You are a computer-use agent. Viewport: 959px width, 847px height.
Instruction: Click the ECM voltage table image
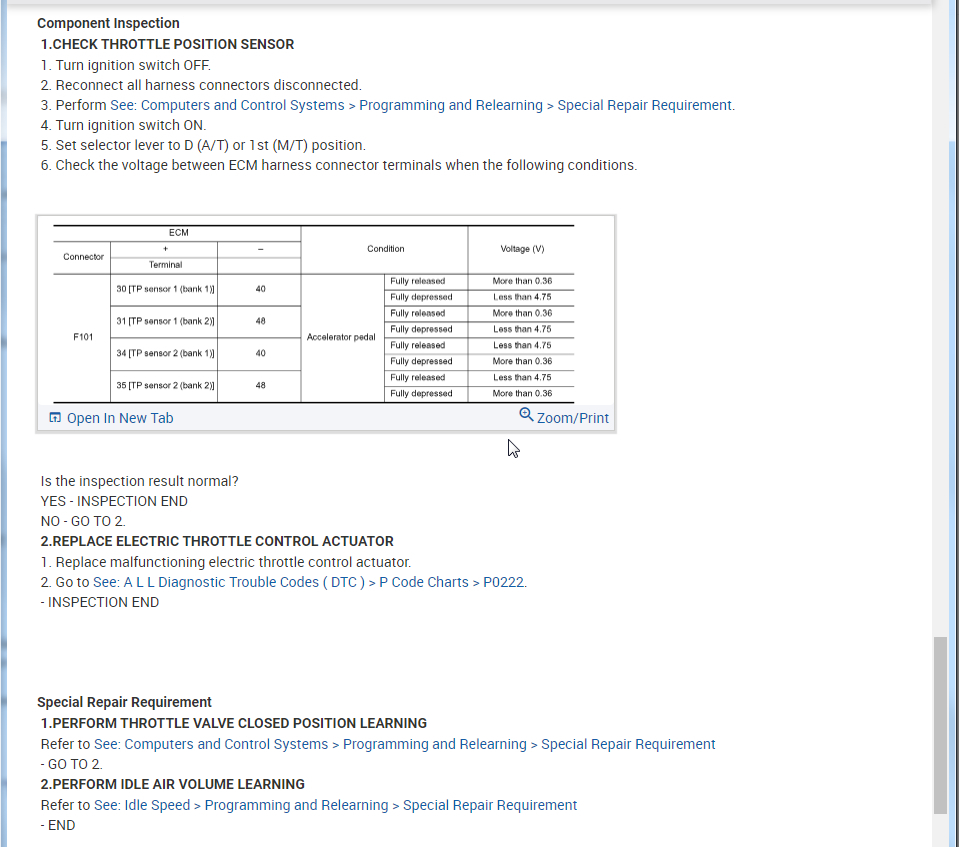point(314,314)
